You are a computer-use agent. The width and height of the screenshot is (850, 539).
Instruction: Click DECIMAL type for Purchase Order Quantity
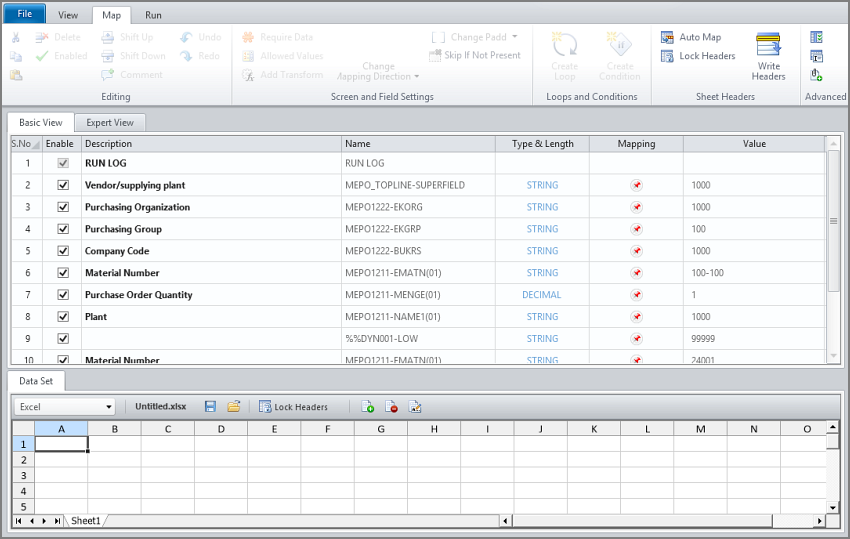(x=542, y=295)
